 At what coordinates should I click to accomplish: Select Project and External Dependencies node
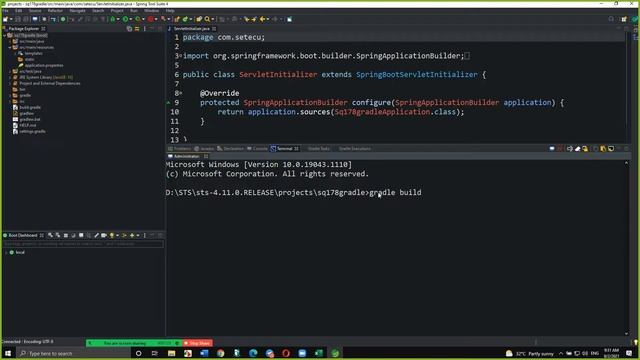[x=49, y=83]
